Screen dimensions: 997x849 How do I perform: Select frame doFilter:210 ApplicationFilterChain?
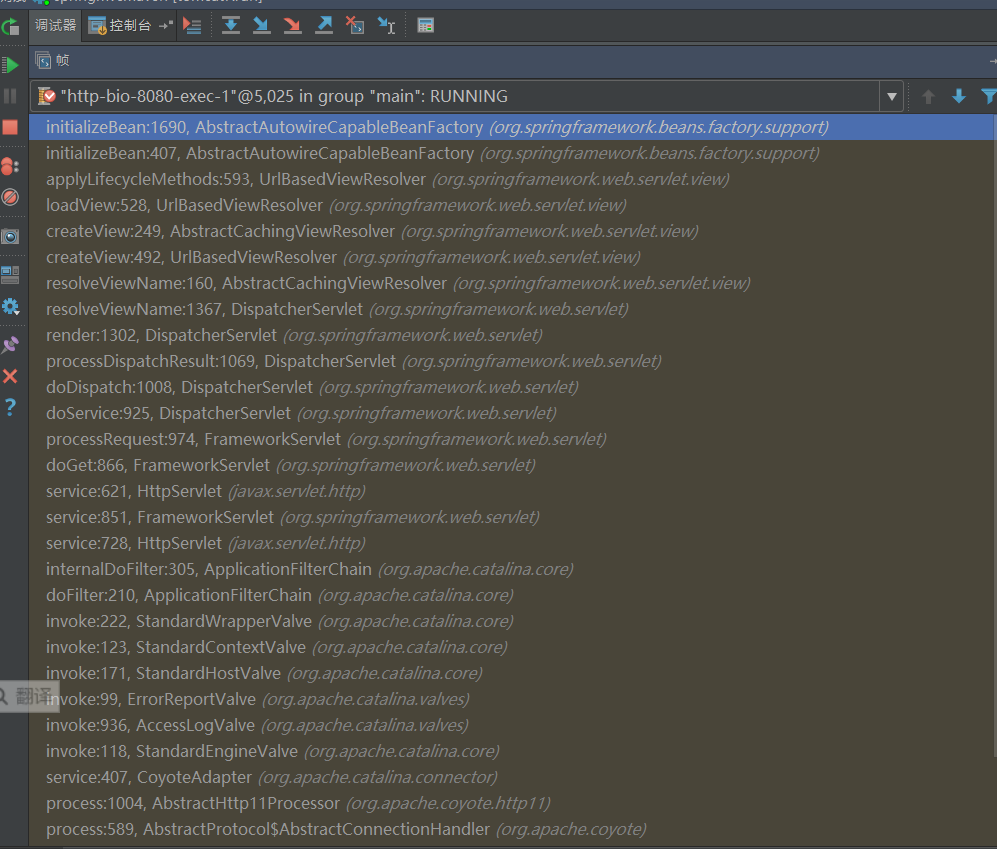pos(511,595)
